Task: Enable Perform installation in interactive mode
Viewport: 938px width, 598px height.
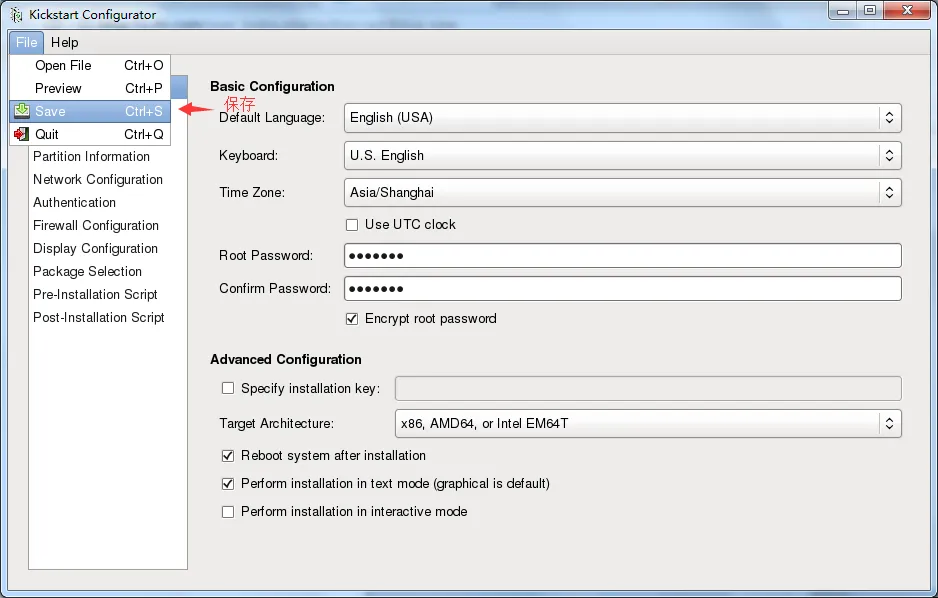Action: (228, 512)
